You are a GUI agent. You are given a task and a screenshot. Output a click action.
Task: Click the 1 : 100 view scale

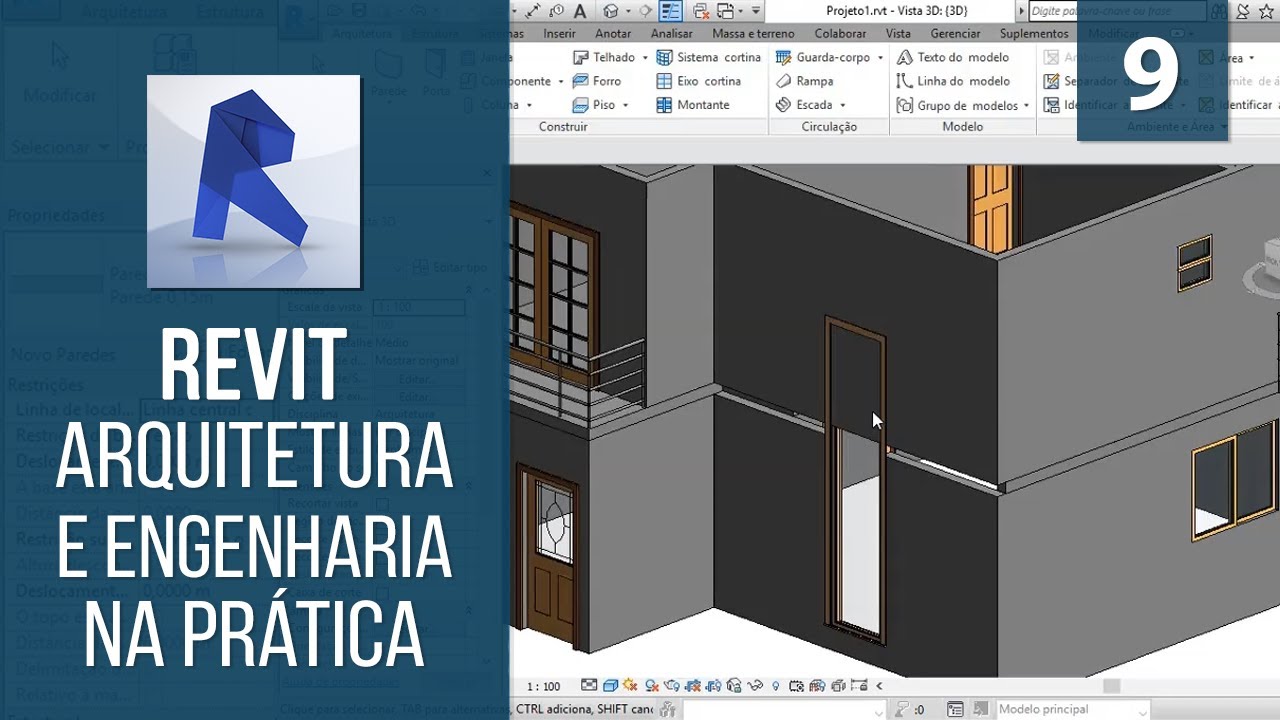tap(543, 687)
